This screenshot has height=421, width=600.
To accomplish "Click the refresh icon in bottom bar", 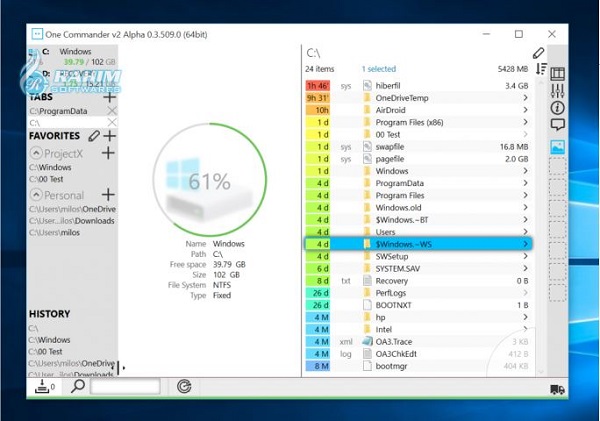I will coord(184,387).
